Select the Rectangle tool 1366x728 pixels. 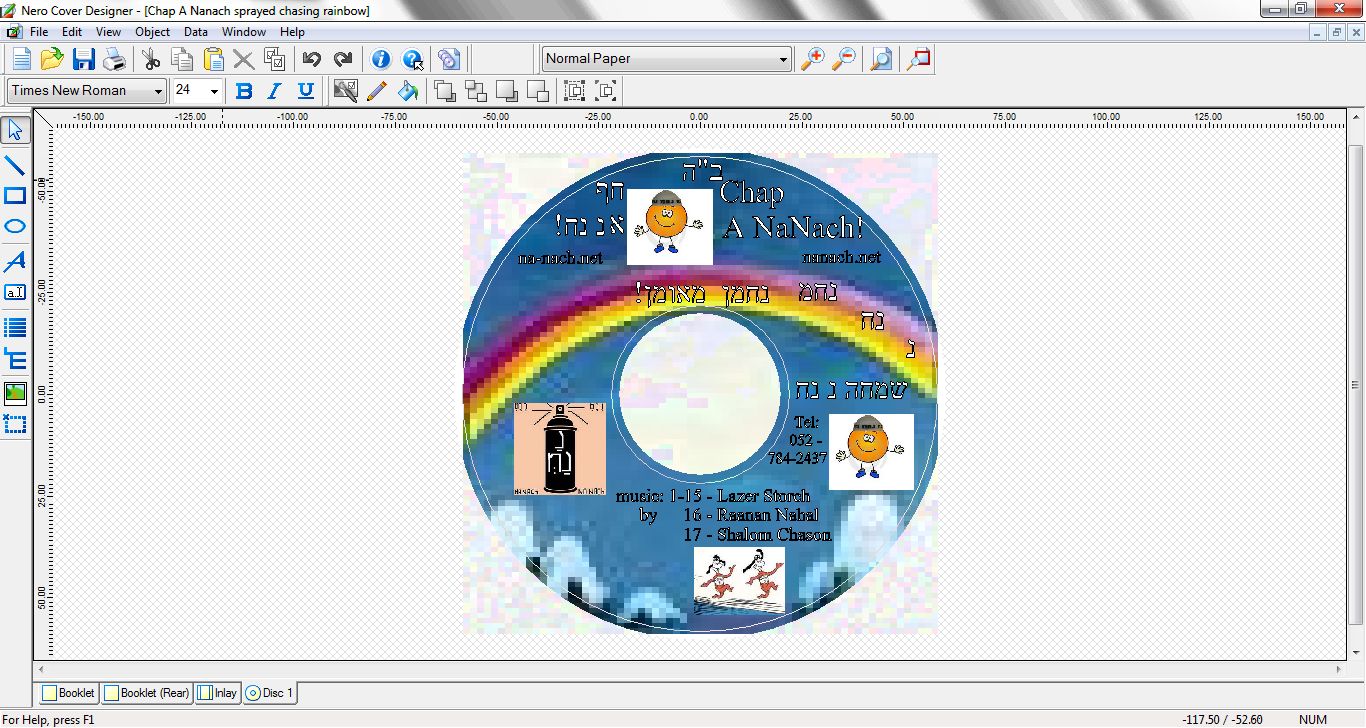click(x=13, y=195)
